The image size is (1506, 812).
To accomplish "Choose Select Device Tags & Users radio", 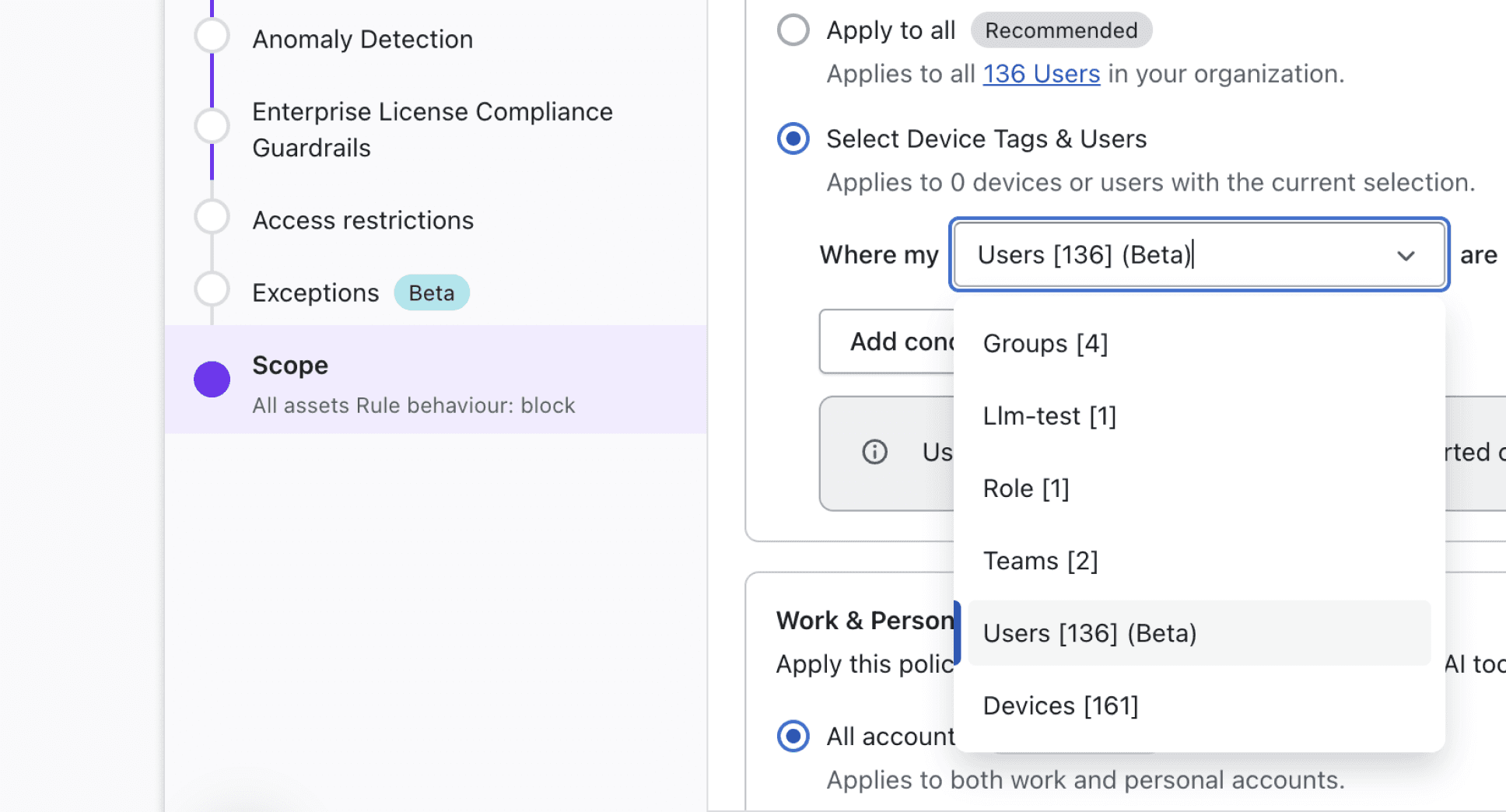I will coord(793,138).
